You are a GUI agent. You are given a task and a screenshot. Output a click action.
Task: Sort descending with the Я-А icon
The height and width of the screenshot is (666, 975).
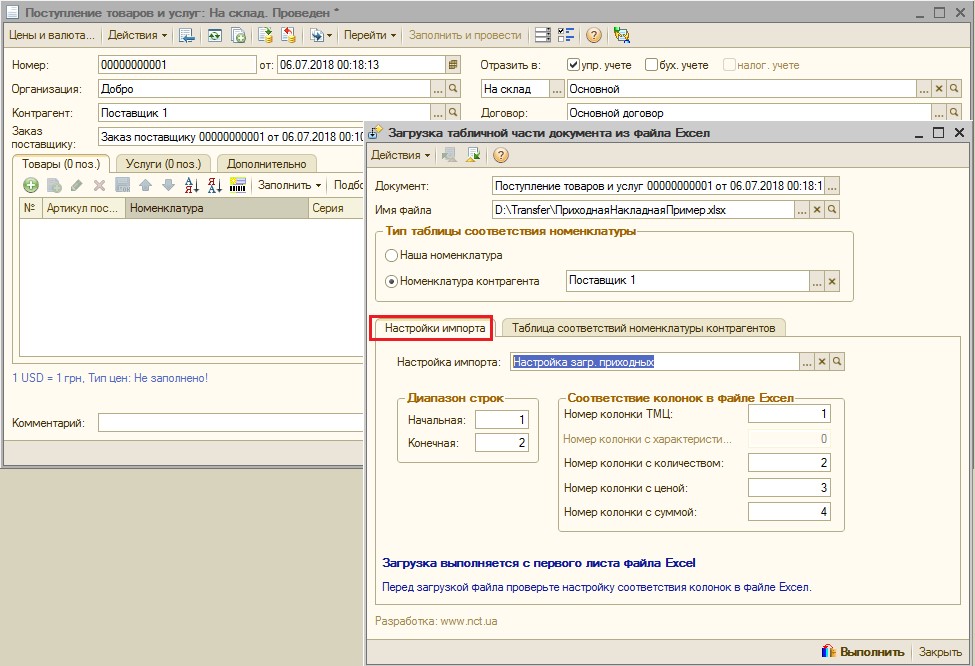(x=215, y=185)
